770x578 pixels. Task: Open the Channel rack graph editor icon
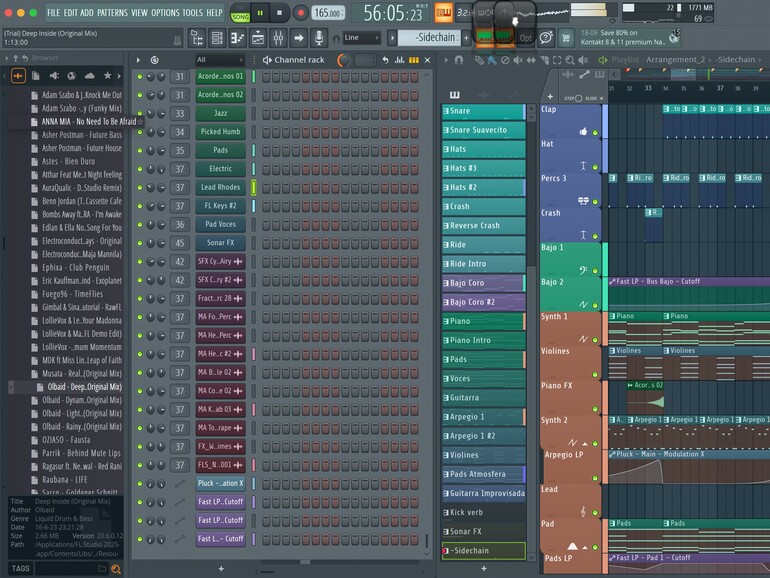[x=400, y=60]
